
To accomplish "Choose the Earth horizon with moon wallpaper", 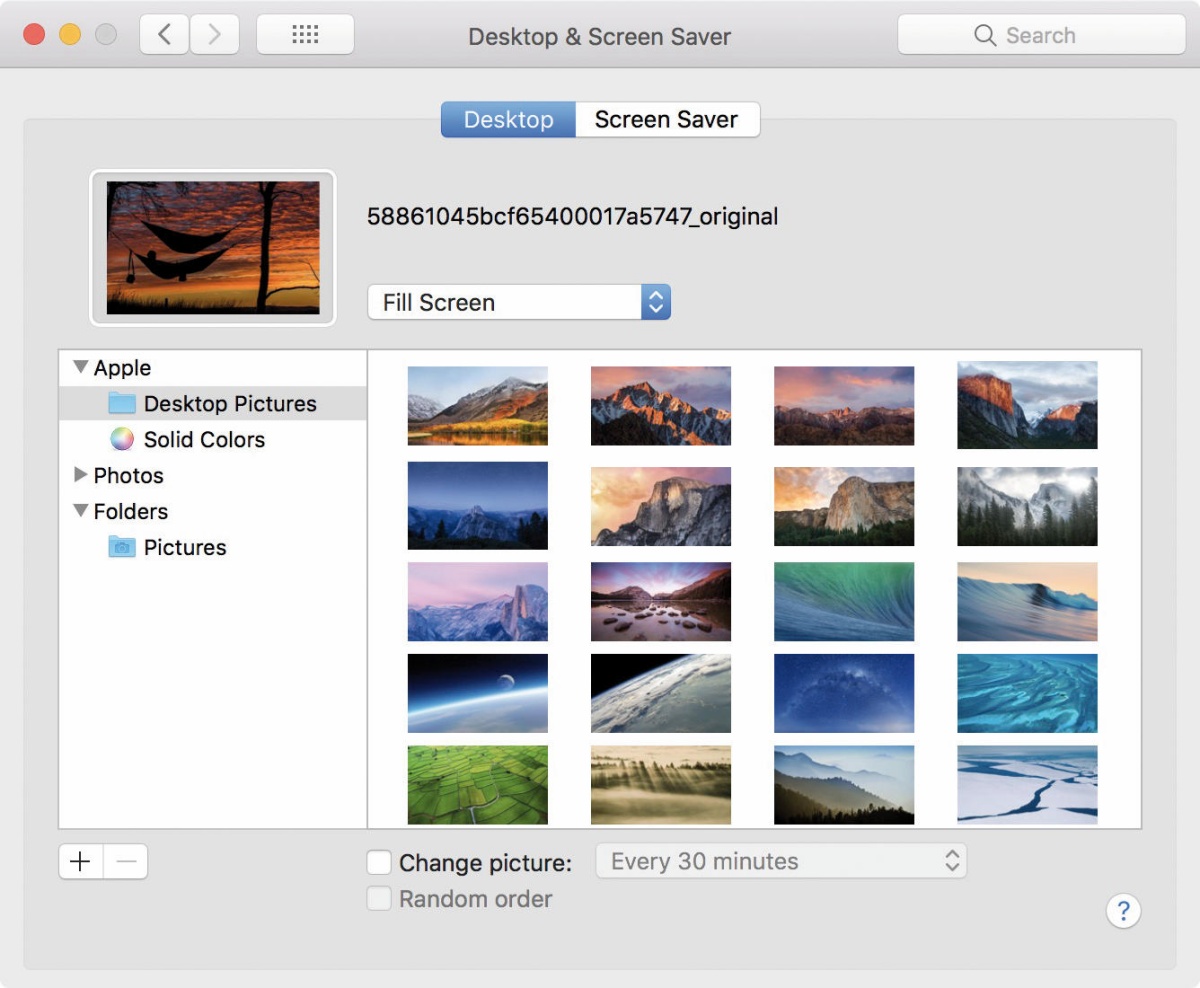I will (x=478, y=693).
